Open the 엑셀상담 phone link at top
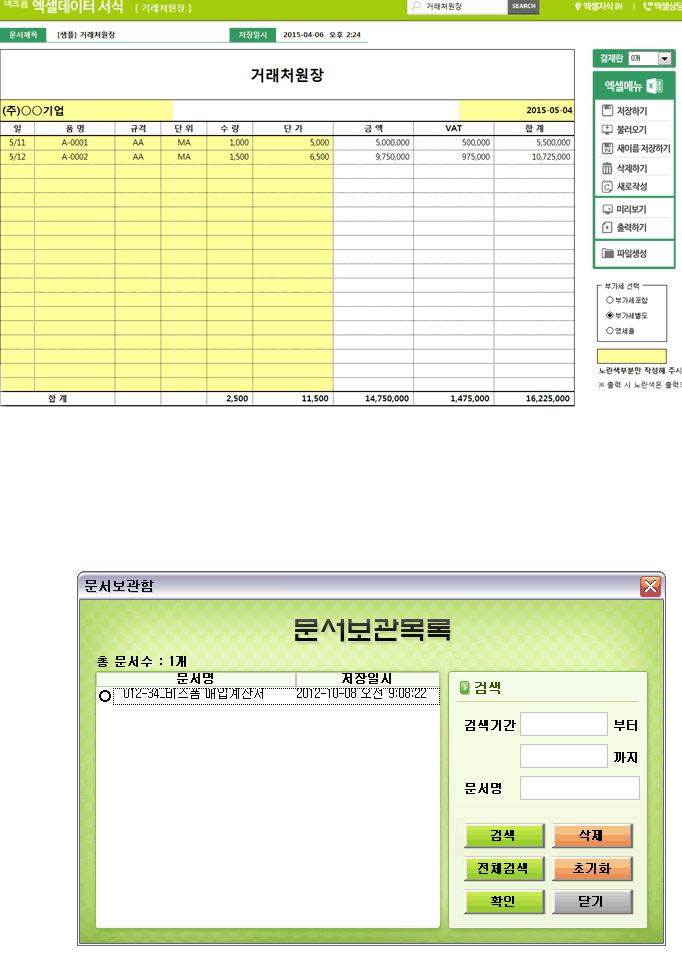 pyautogui.click(x=662, y=6)
